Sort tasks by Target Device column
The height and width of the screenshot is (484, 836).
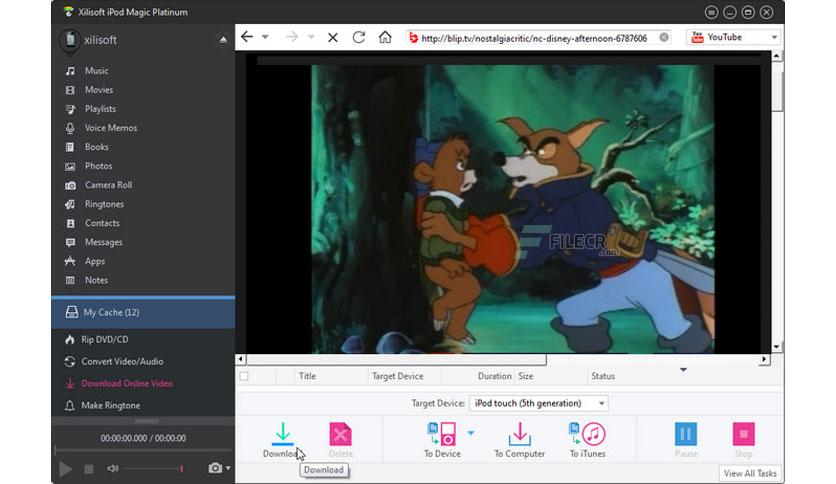[x=398, y=376]
